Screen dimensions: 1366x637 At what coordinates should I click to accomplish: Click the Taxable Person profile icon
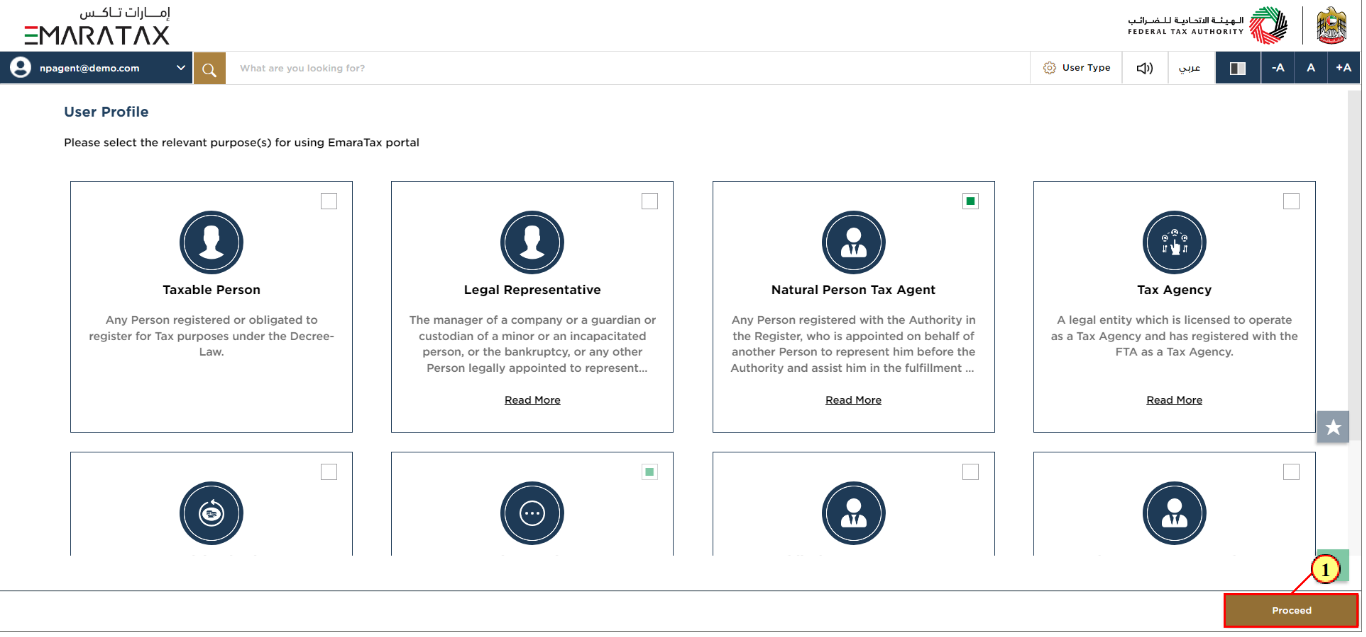pyautogui.click(x=211, y=242)
